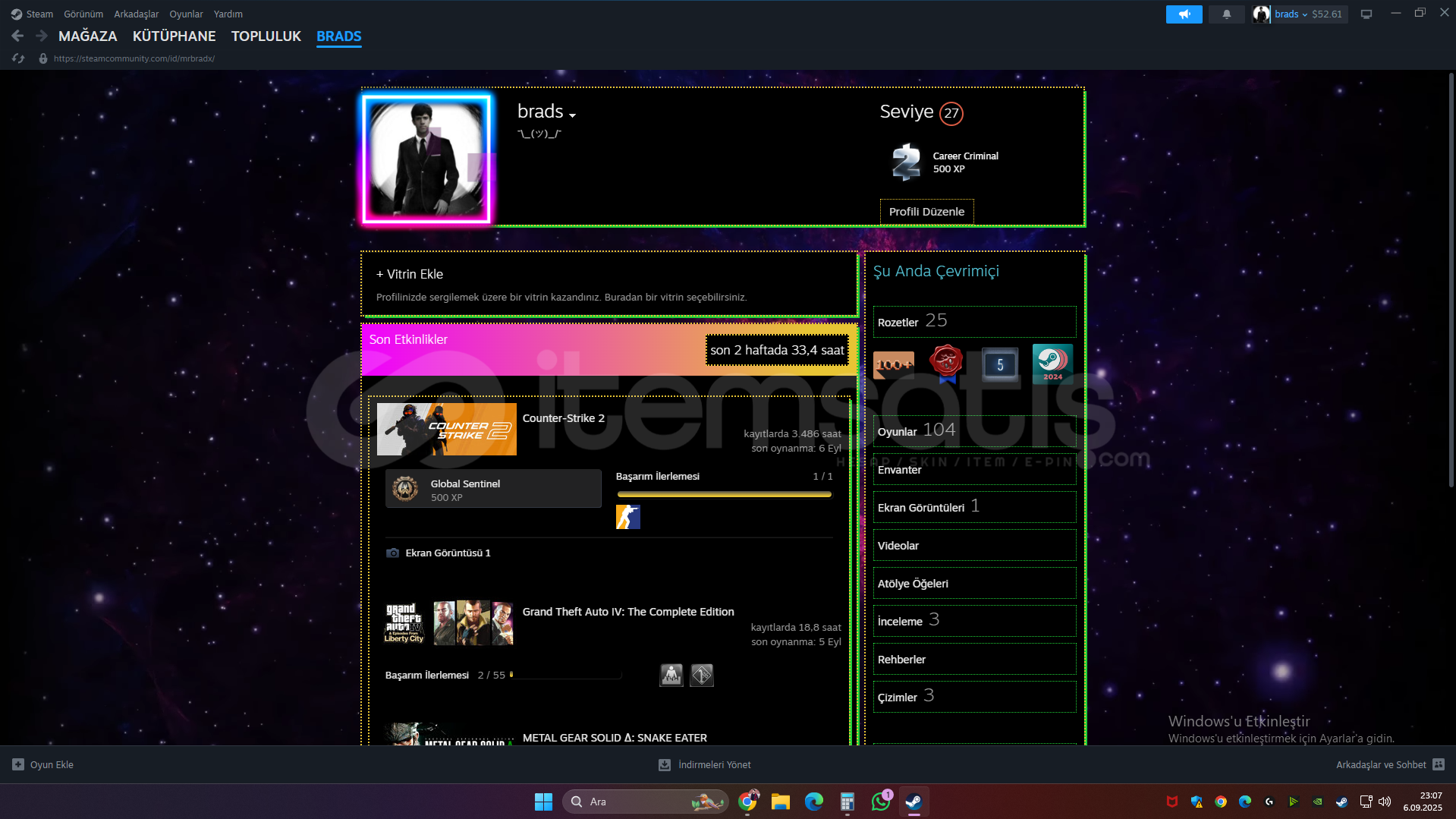View the Counter-Strike 2 achievement icon
Viewport: 1456px width, 819px height.
click(627, 517)
